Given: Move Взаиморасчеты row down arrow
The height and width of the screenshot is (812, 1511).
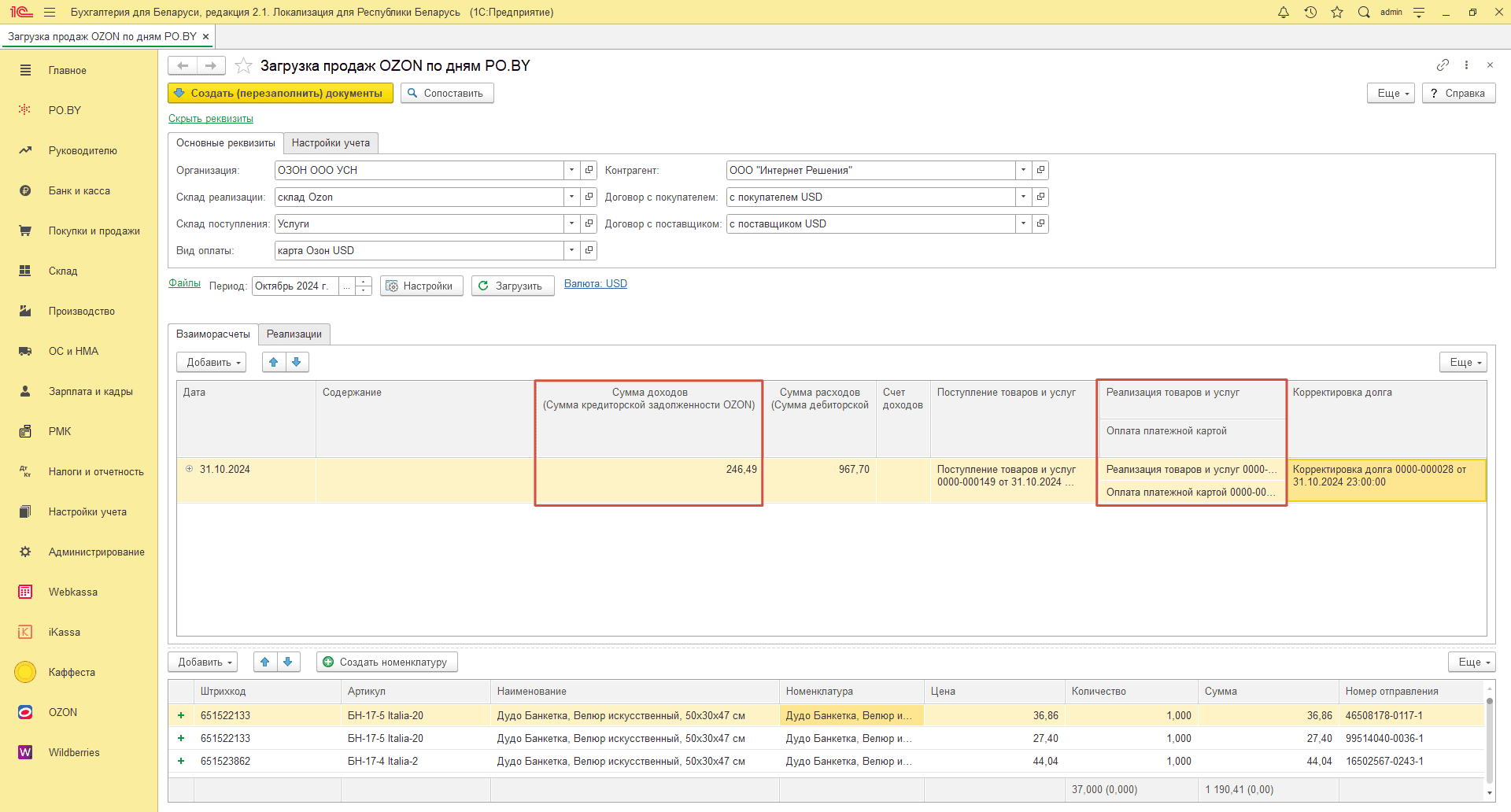Looking at the screenshot, I should pyautogui.click(x=297, y=362).
